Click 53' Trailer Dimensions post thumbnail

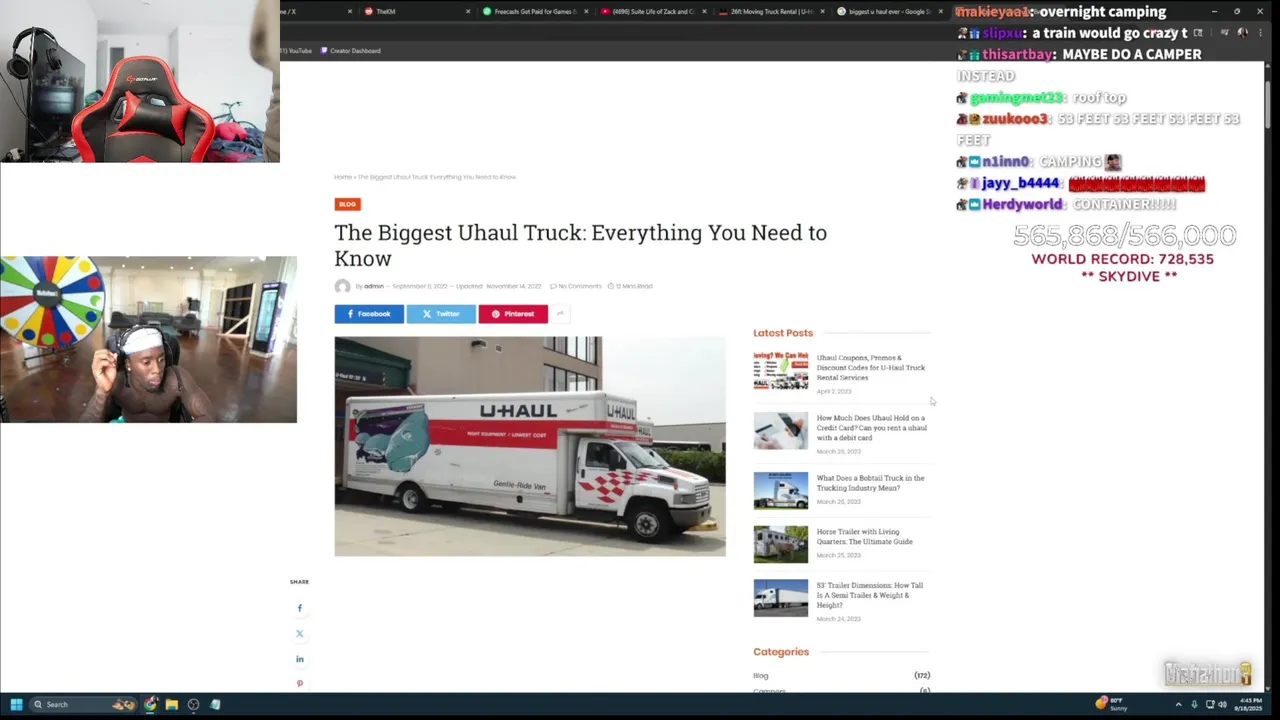coord(781,598)
